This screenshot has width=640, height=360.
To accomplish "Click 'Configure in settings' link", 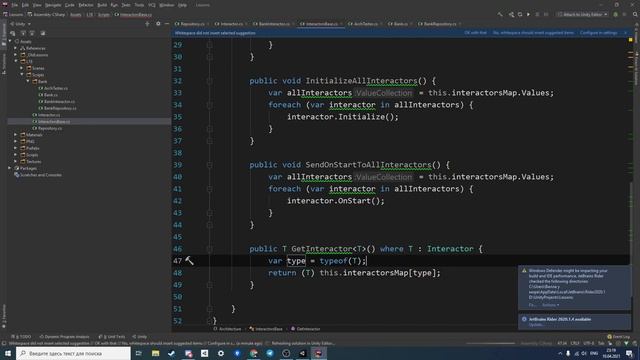I will (598, 33).
